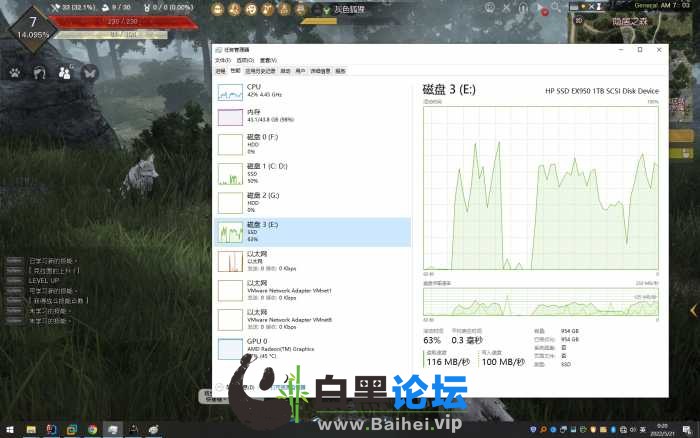700x438 pixels.
Task: Select the CPU performance entry
Action: pyautogui.click(x=313, y=92)
